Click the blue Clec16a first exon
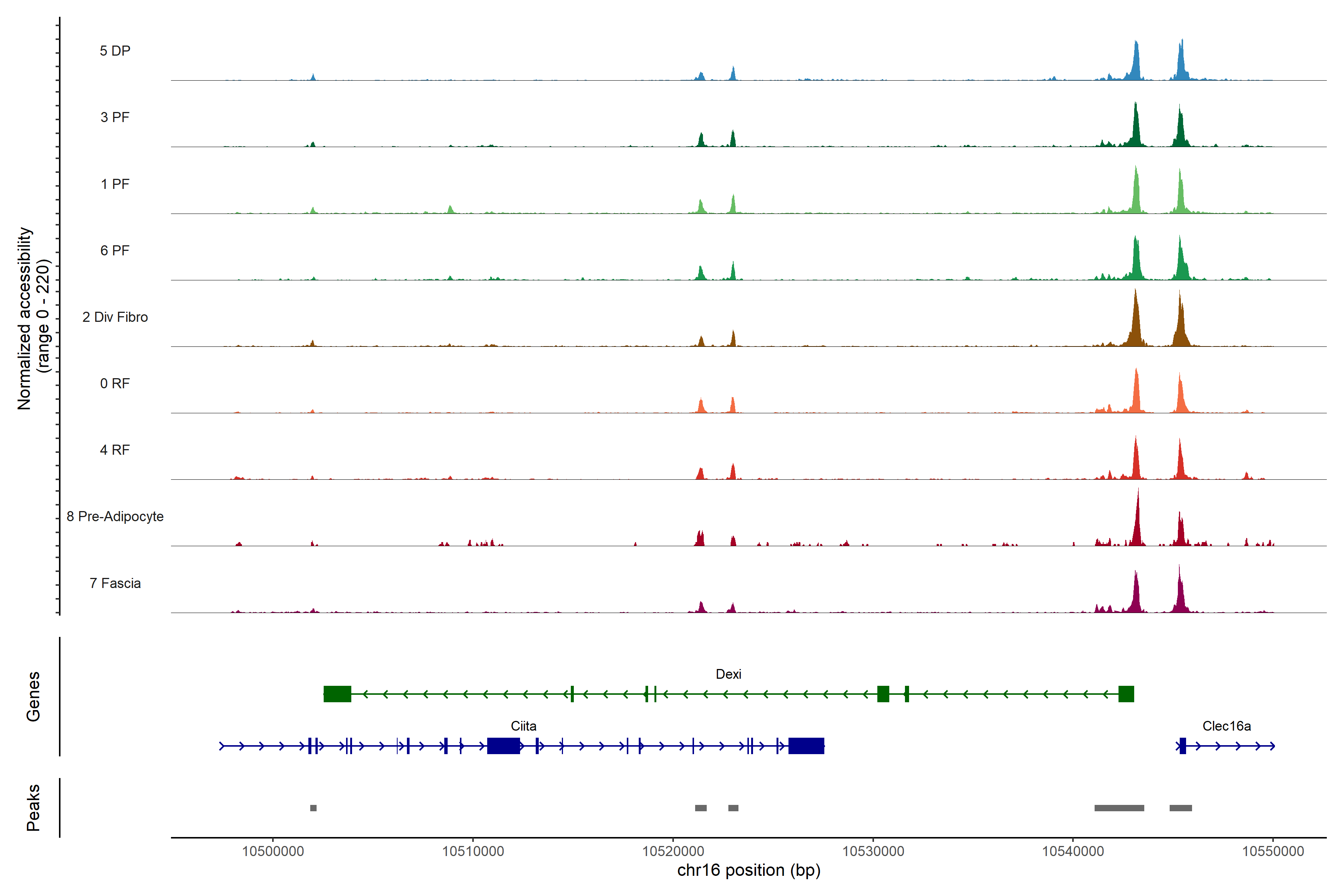The width and height of the screenshot is (1344, 896). pos(1183,746)
